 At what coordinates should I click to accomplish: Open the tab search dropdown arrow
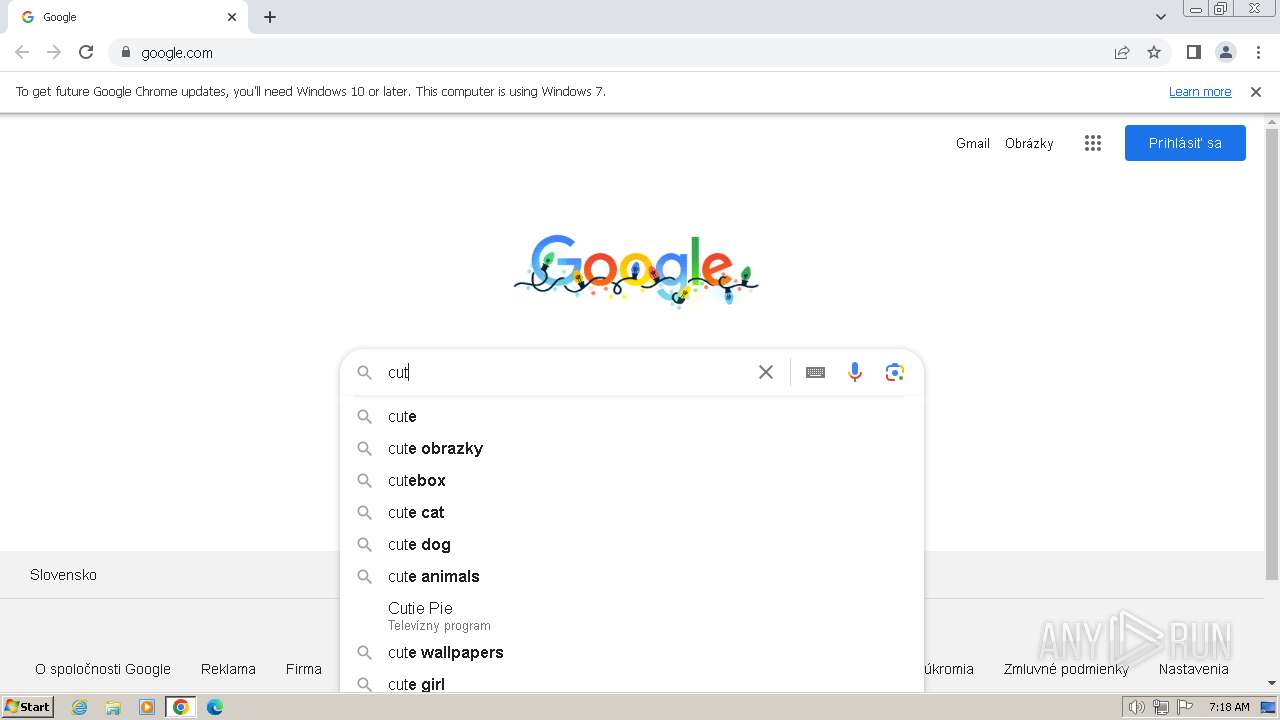[1161, 17]
